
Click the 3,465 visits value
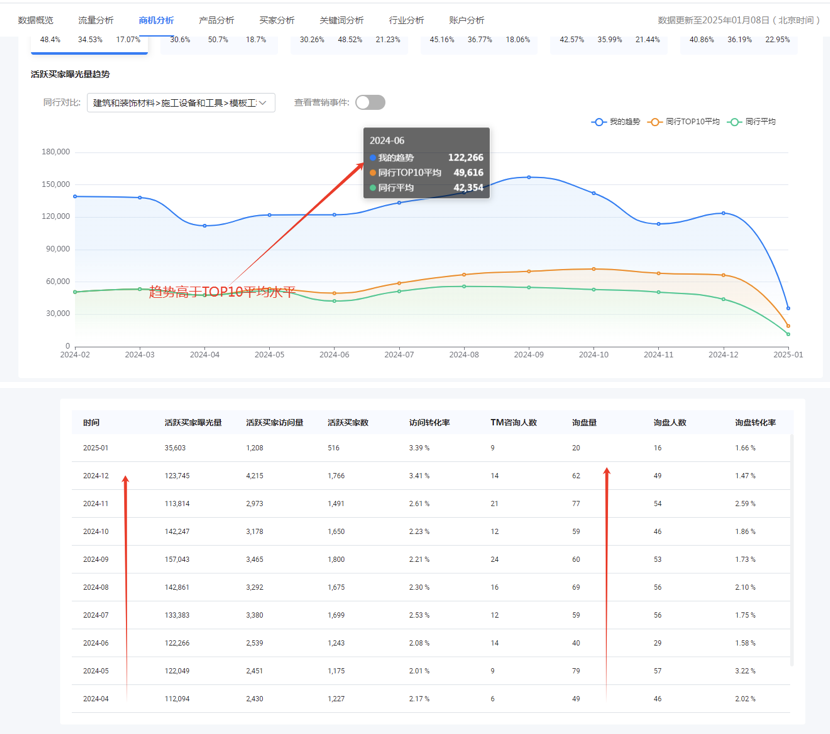pyautogui.click(x=255, y=559)
